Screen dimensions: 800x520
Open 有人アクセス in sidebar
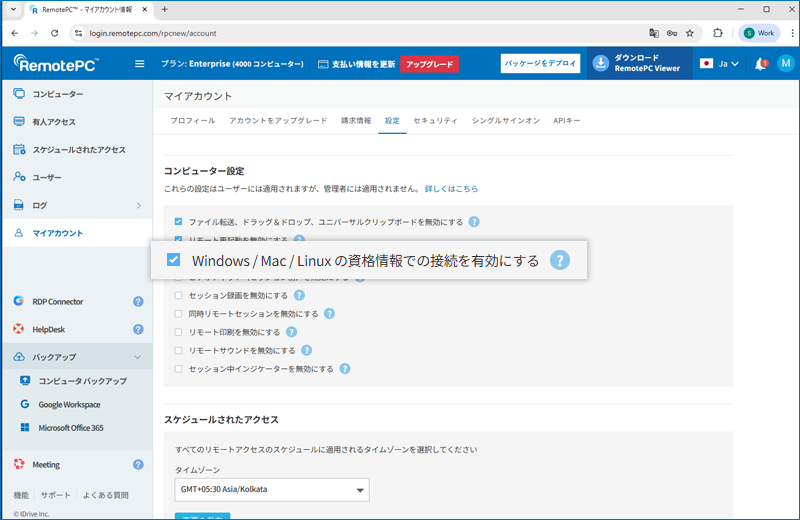(54, 121)
